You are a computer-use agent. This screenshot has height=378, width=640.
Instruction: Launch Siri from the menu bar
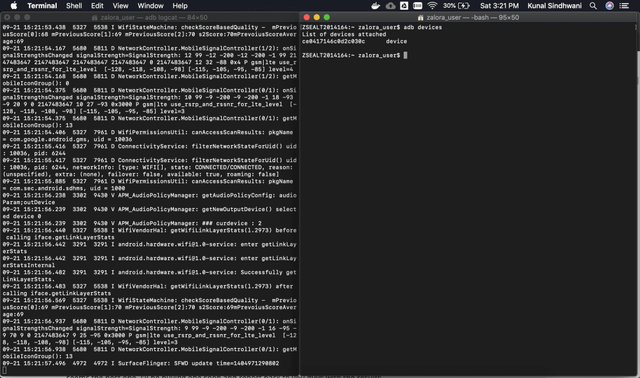[609, 6]
